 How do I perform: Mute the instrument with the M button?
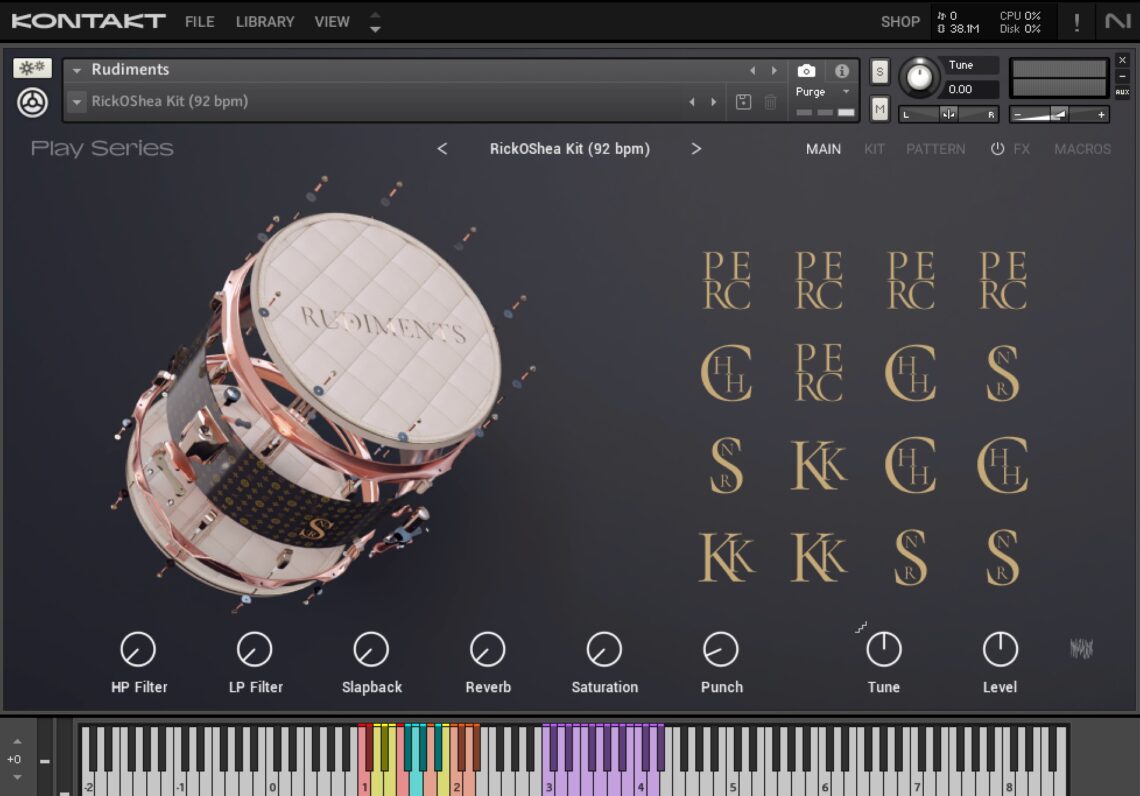click(880, 109)
